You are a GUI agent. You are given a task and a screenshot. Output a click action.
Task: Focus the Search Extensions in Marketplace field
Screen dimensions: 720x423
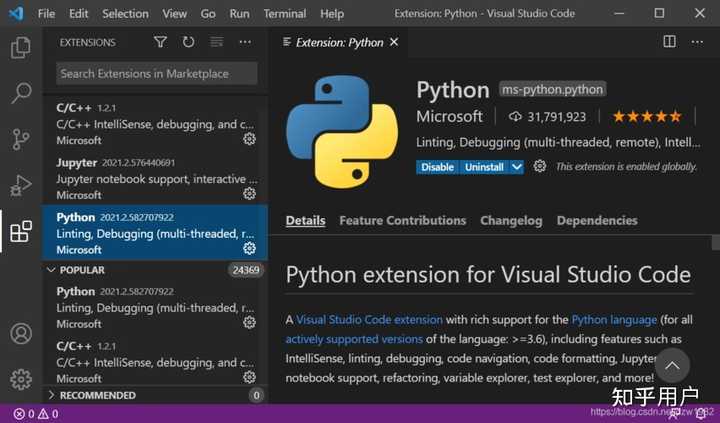157,73
